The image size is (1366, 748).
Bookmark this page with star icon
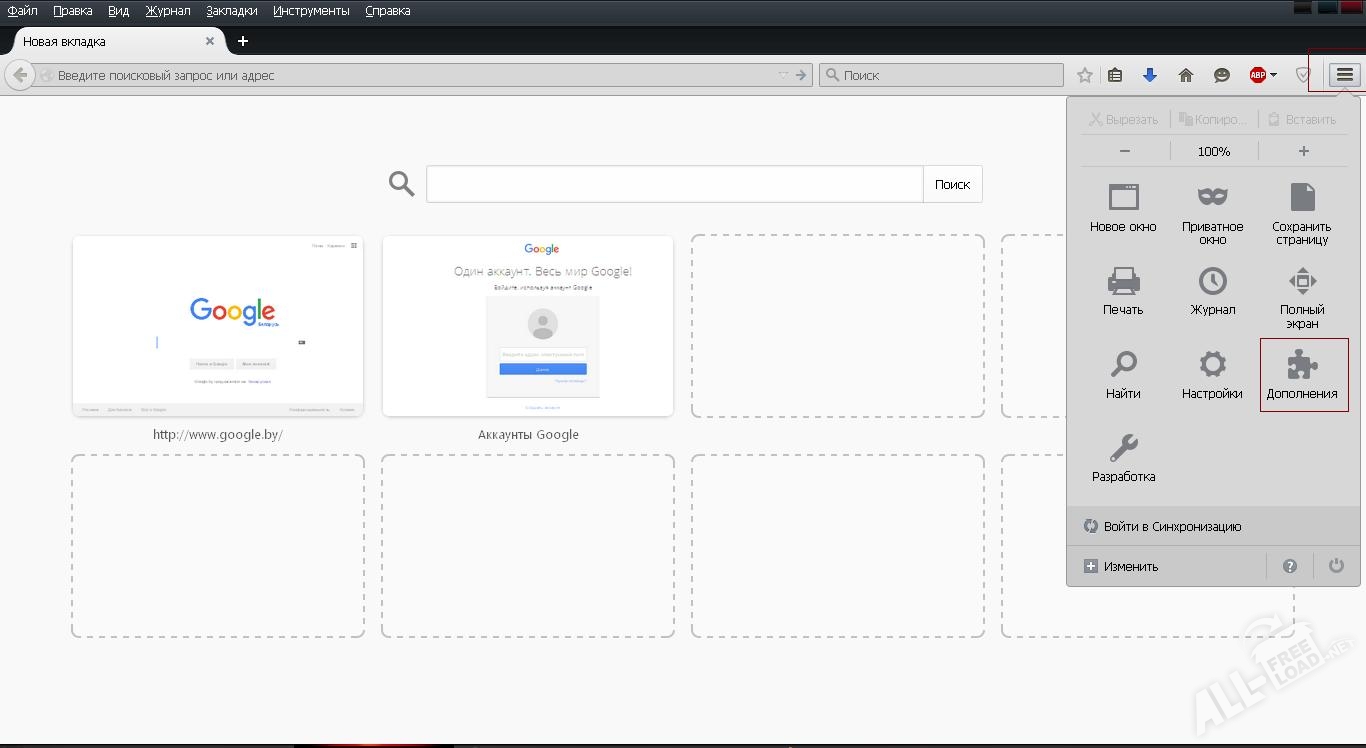1084,75
